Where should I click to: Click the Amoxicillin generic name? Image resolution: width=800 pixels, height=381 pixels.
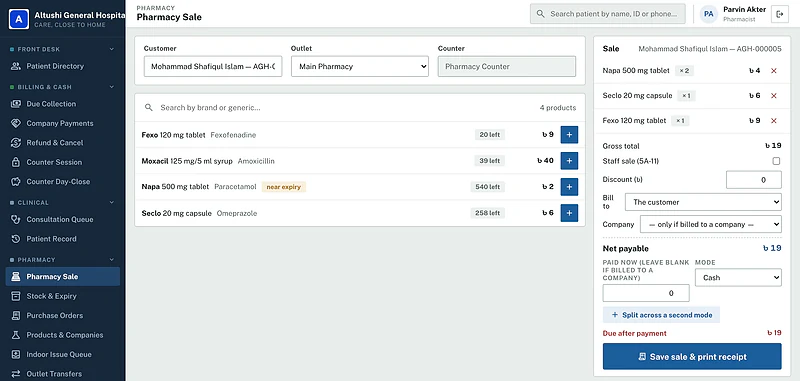256,161
